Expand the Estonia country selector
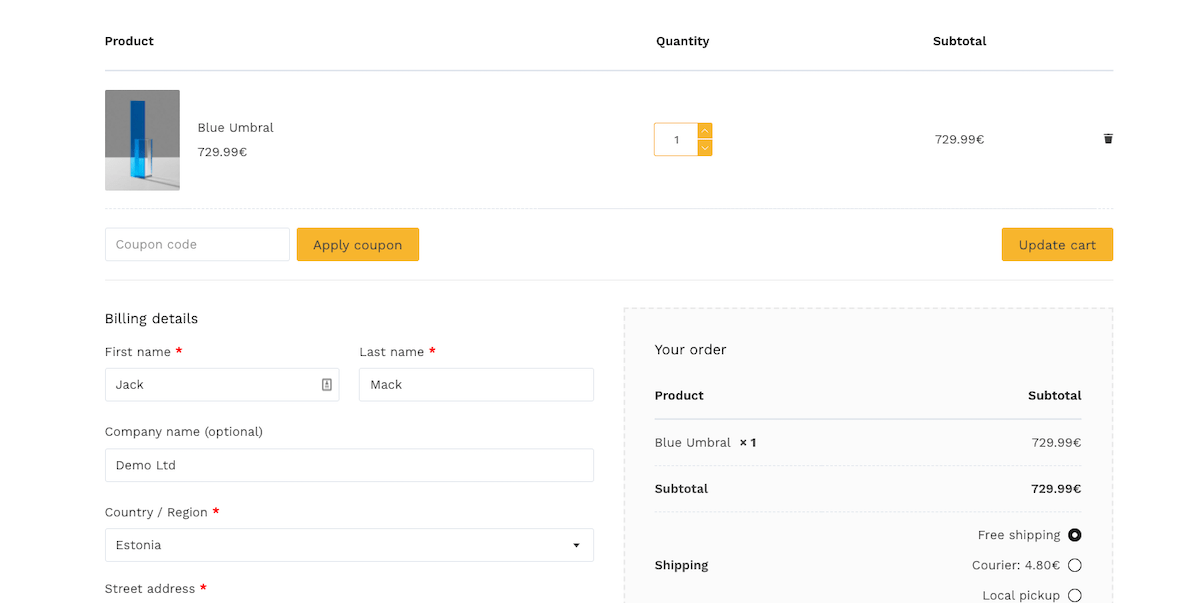Screen dimensions: 1200x603 pos(576,545)
